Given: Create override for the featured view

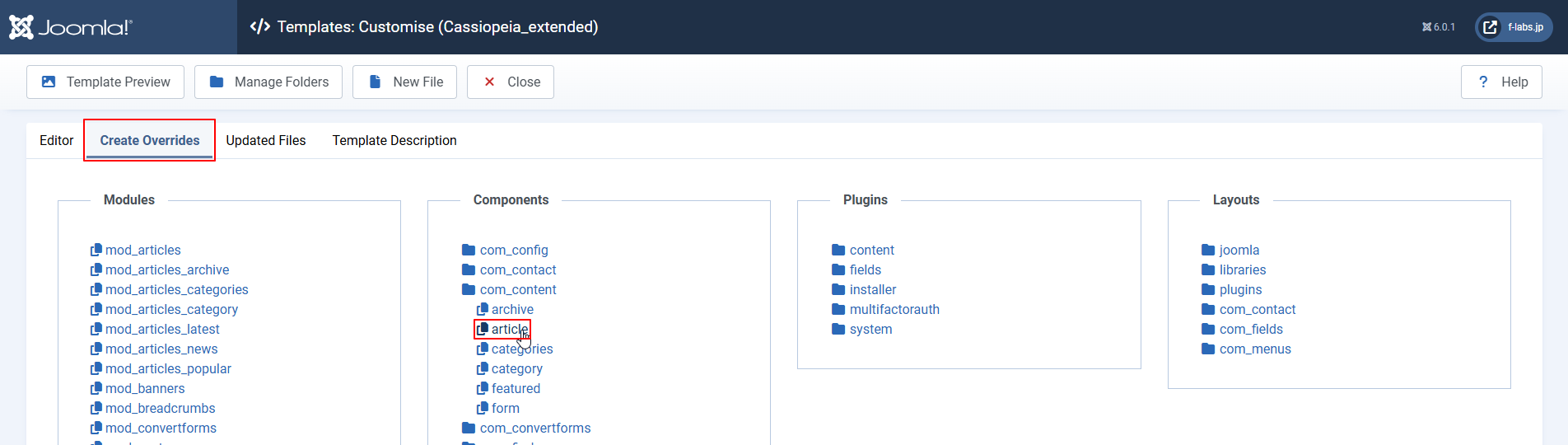Looking at the screenshot, I should point(516,388).
